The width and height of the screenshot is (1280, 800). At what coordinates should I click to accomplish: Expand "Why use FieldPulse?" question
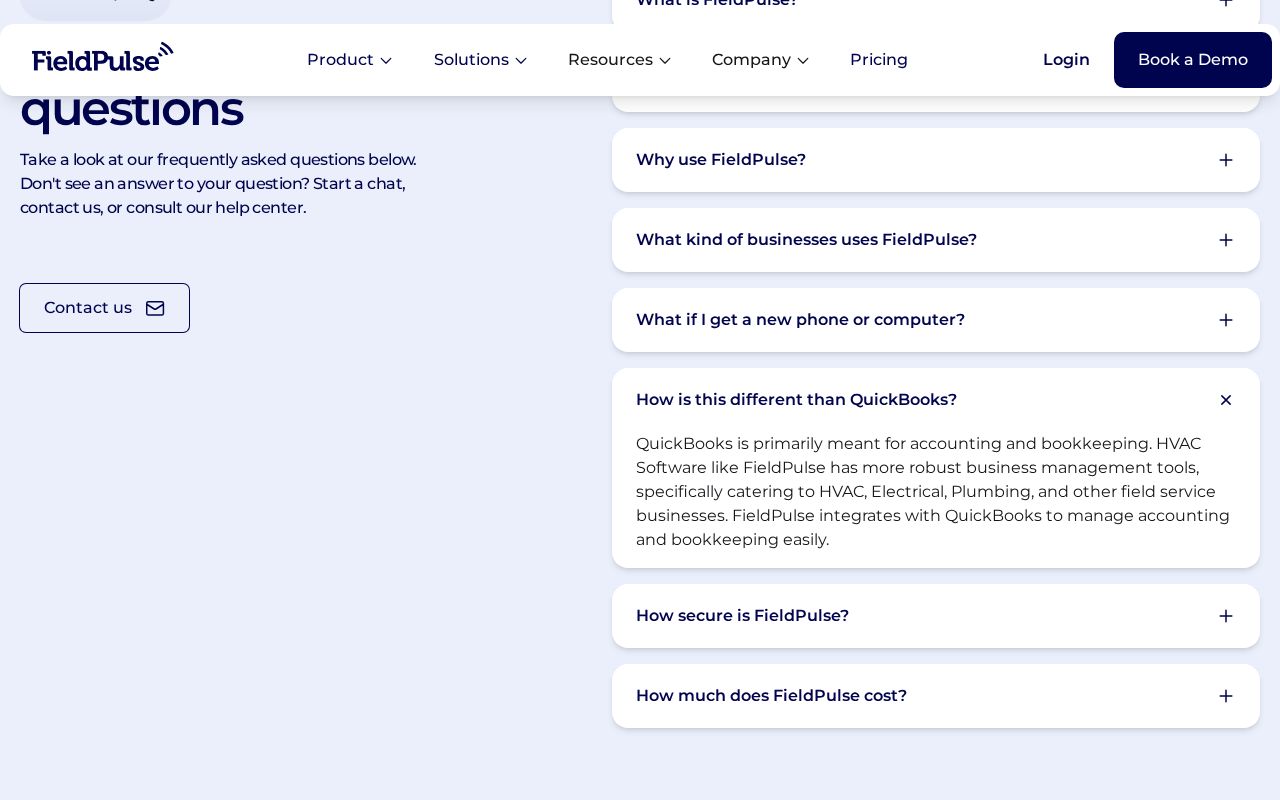click(x=721, y=160)
